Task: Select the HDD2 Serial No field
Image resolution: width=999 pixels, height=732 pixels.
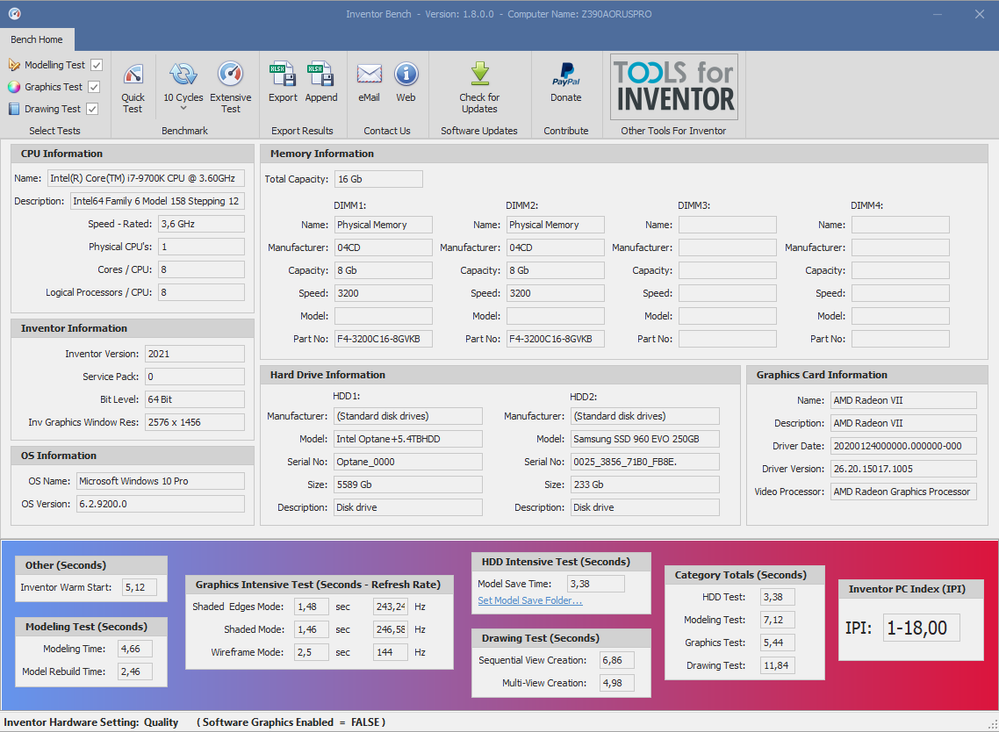Action: [645, 462]
